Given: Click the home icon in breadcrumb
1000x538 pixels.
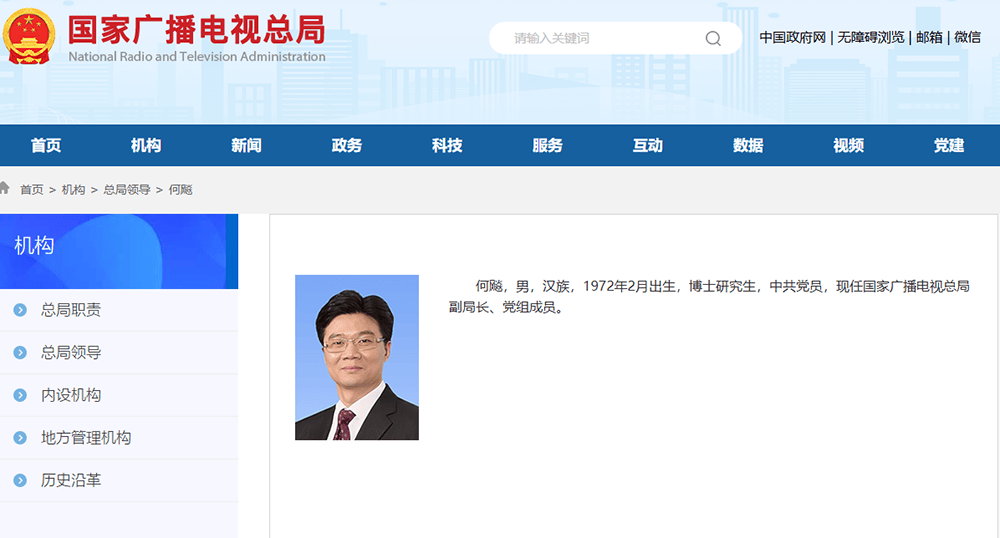Looking at the screenshot, I should 4,188.
